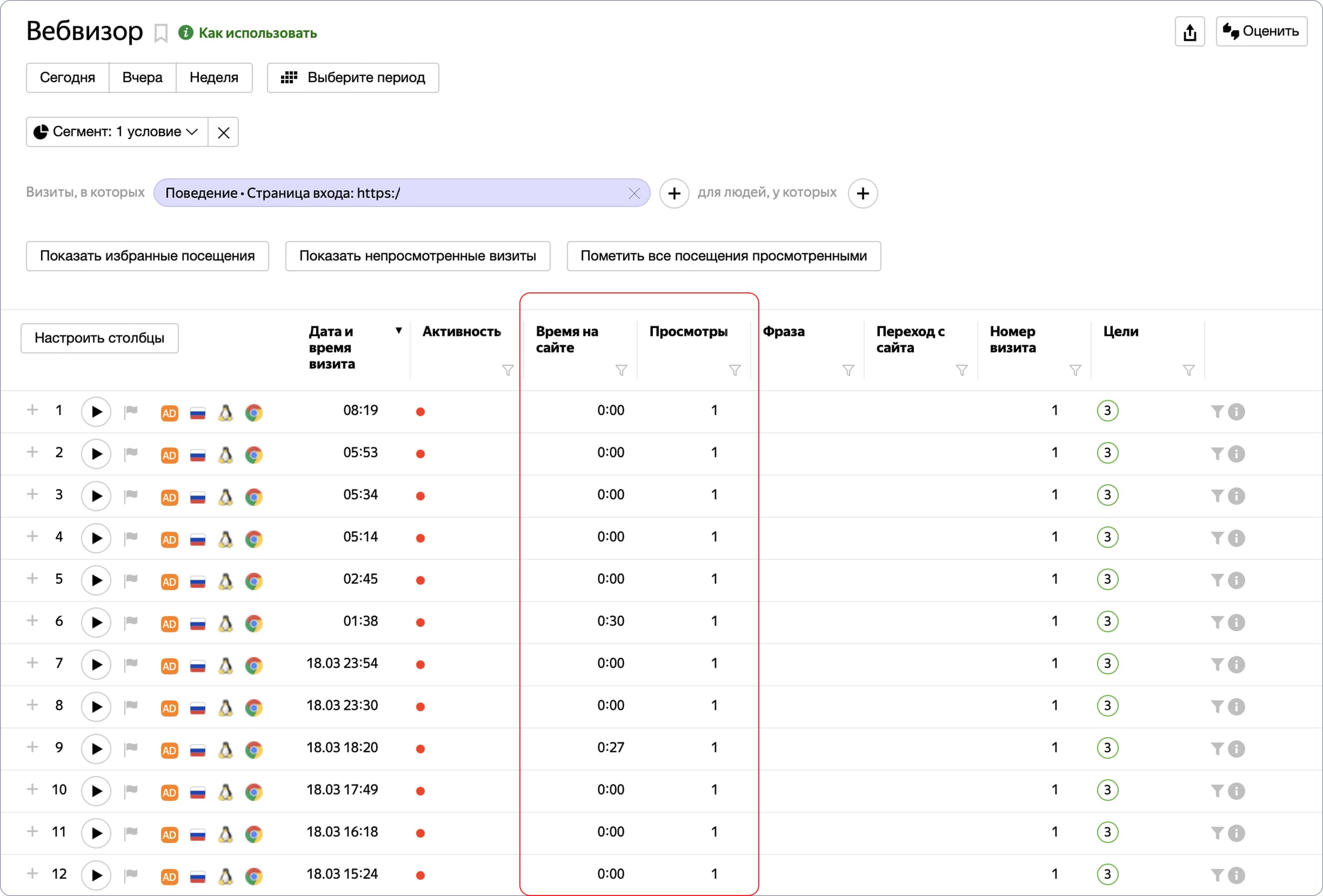Flag visit 3 as favorite
Viewport: 1323px width, 896px height.
(131, 494)
